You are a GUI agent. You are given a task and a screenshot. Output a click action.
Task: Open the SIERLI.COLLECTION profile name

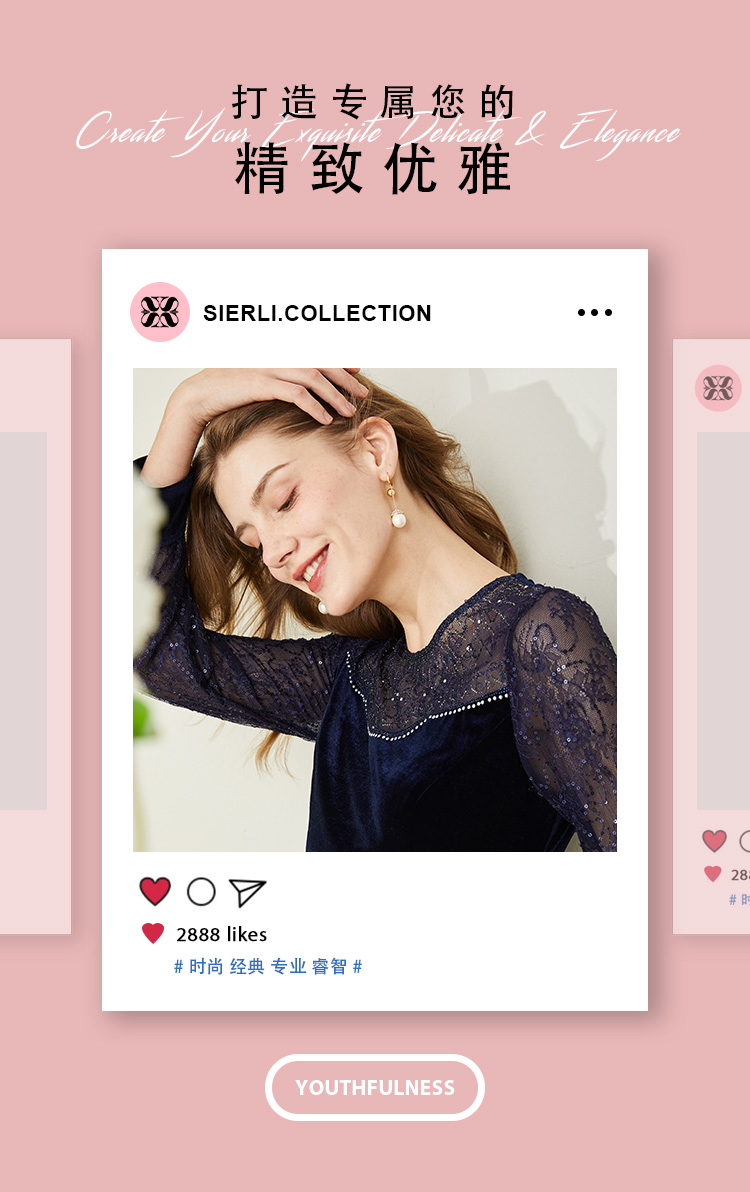coord(317,313)
